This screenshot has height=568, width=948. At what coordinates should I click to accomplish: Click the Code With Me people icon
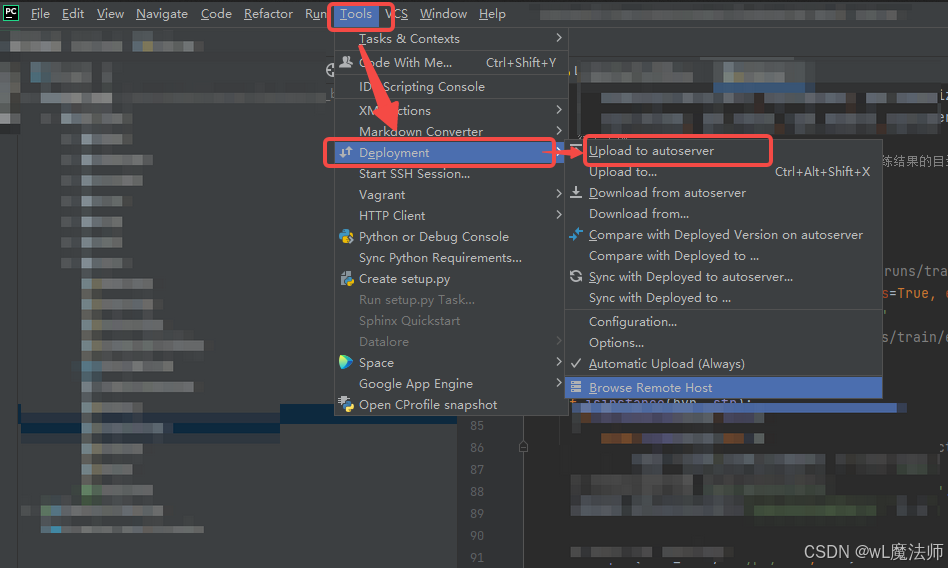coord(346,62)
